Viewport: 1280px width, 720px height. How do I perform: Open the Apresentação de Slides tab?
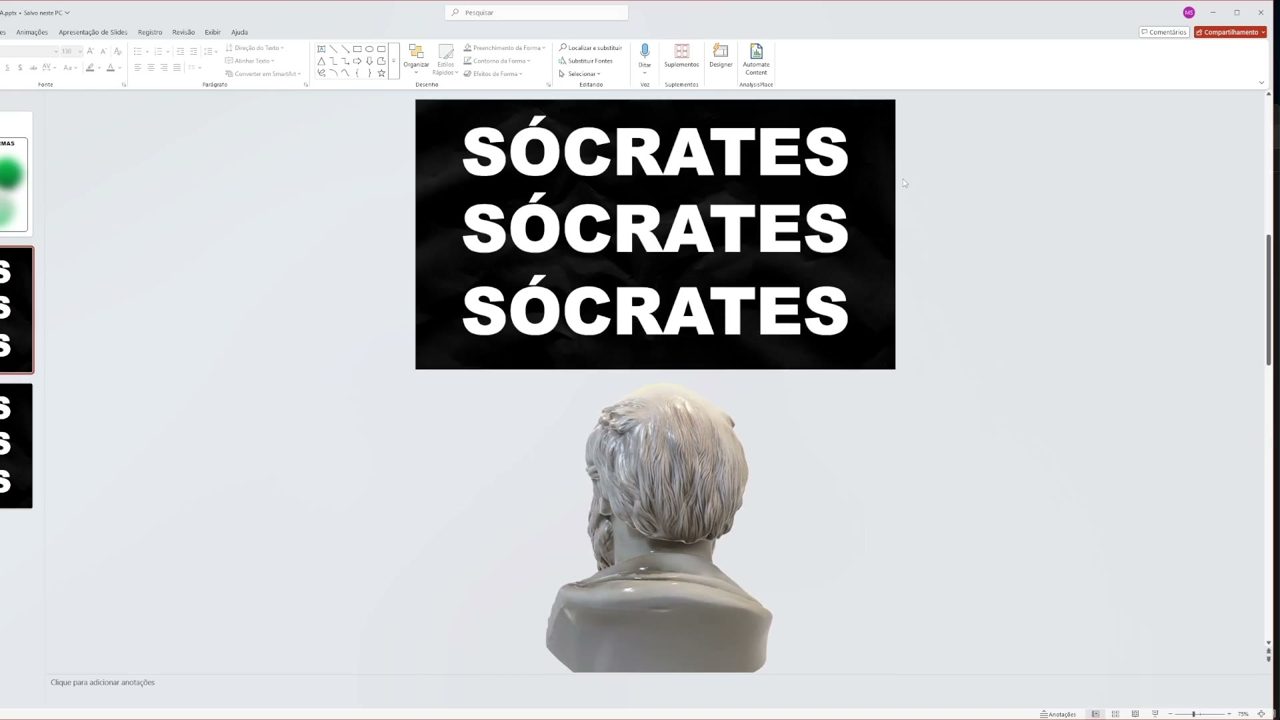click(93, 32)
